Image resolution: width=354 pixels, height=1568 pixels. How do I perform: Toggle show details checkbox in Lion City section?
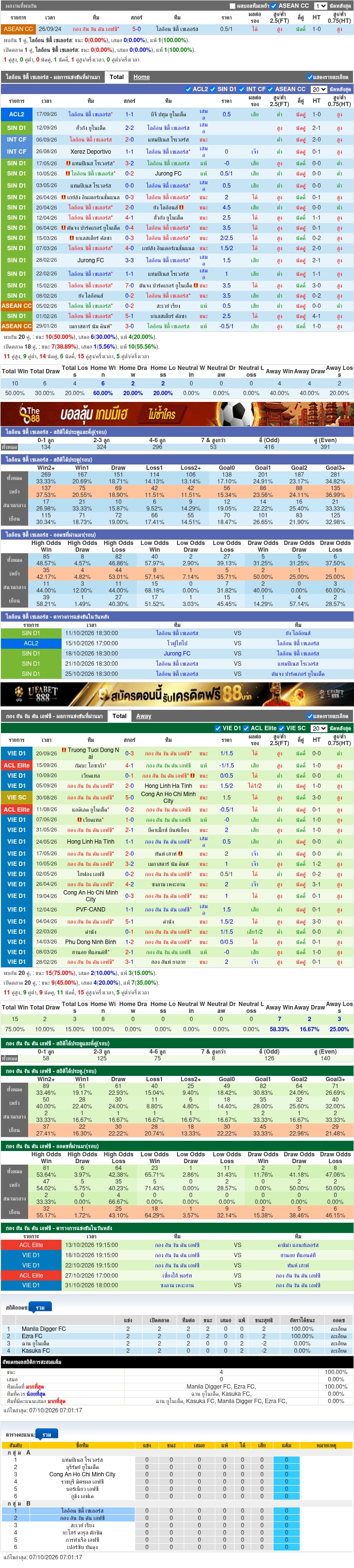point(310,78)
